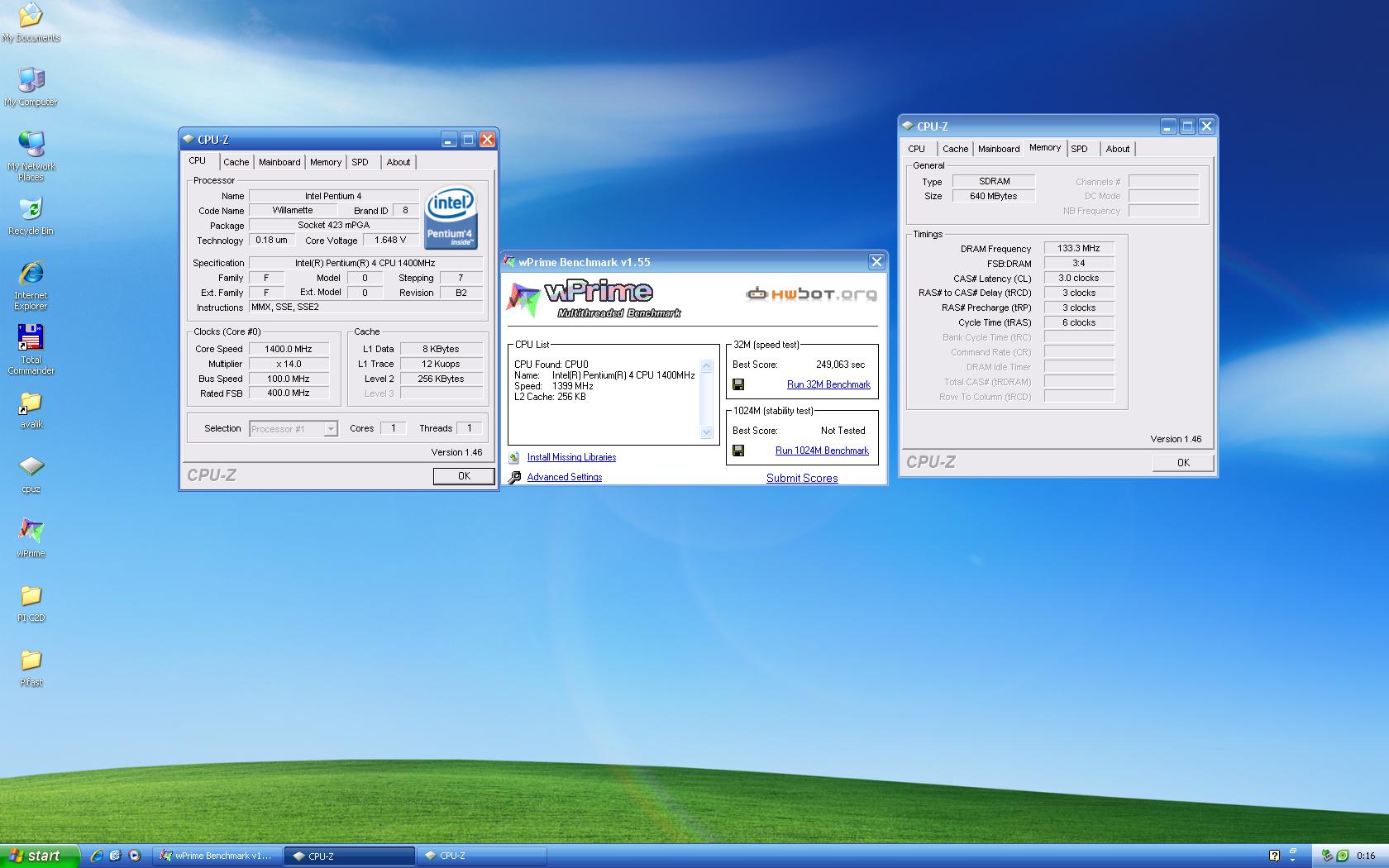Select Cache tab in right CPU-Z window
The width and height of the screenshot is (1389, 868).
coord(955,149)
